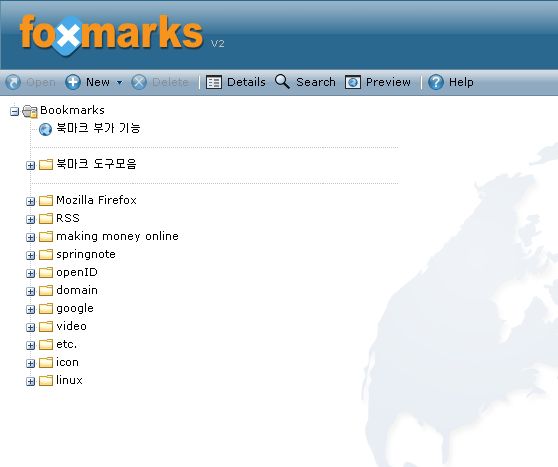Select the springnote label
The width and height of the screenshot is (558, 467).
(x=86, y=255)
